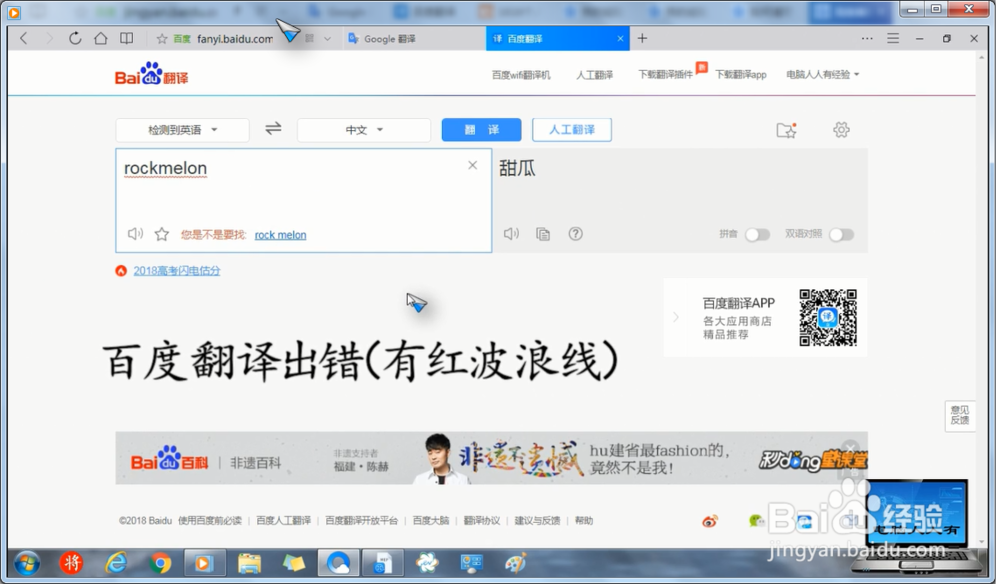This screenshot has width=1000, height=584.
Task: Open the WeChat icon in footer
Action: click(x=756, y=522)
